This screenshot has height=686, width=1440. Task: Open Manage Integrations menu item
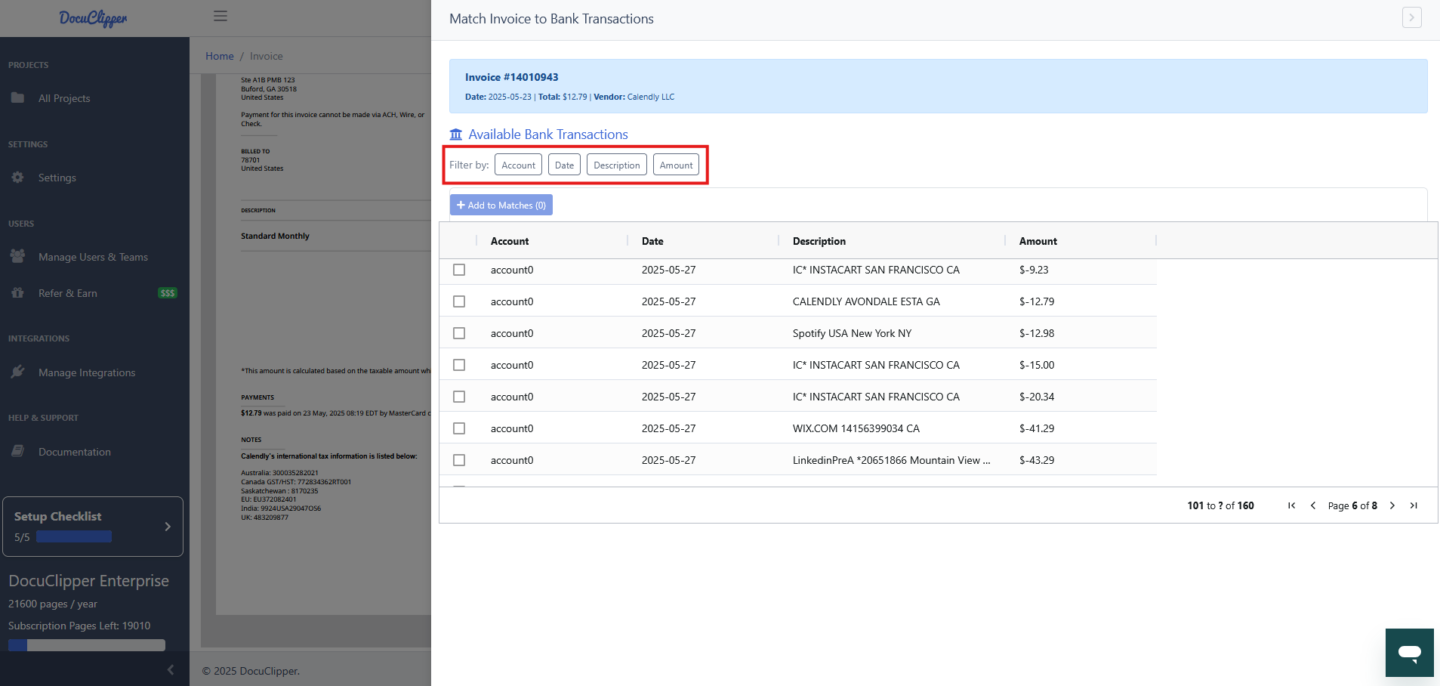pyautogui.click(x=87, y=372)
